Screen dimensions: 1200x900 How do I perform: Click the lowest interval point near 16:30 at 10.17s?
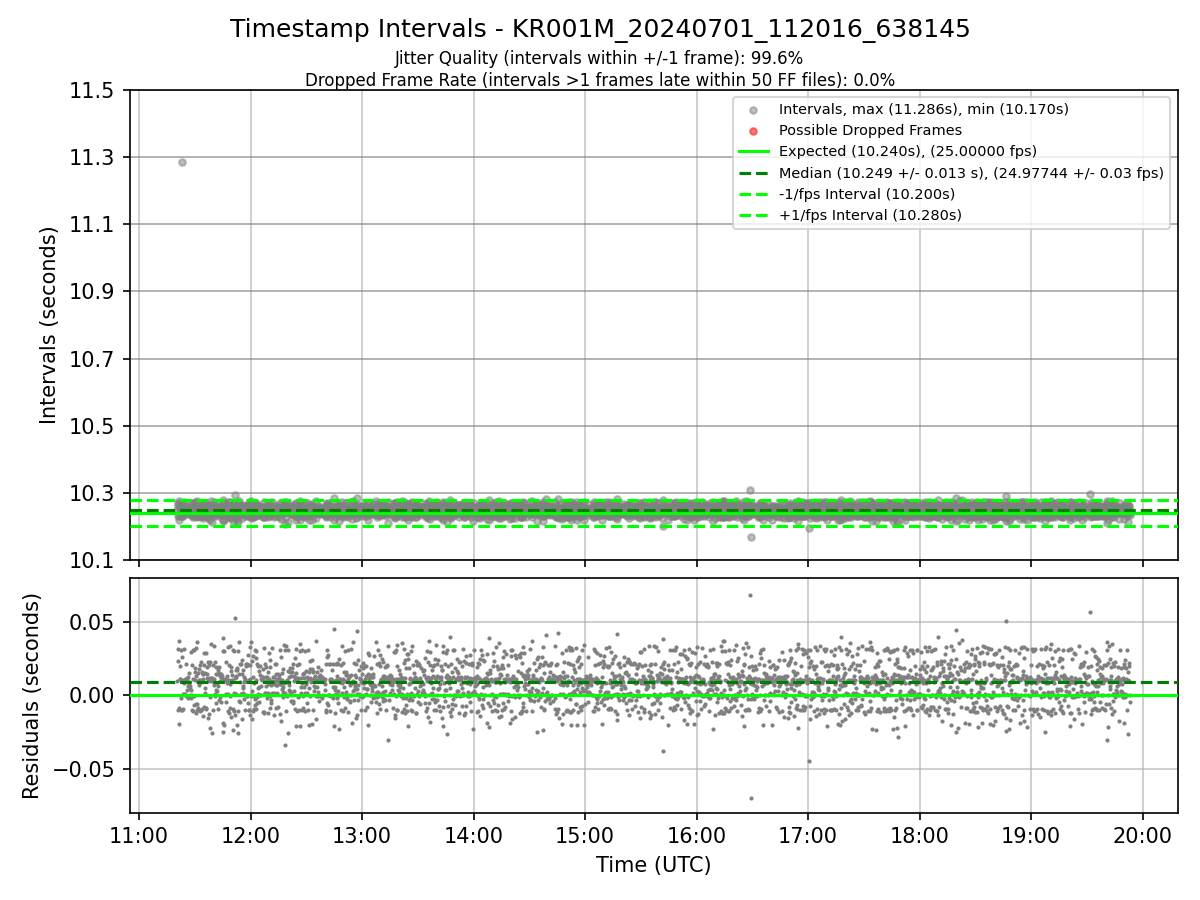(751, 537)
